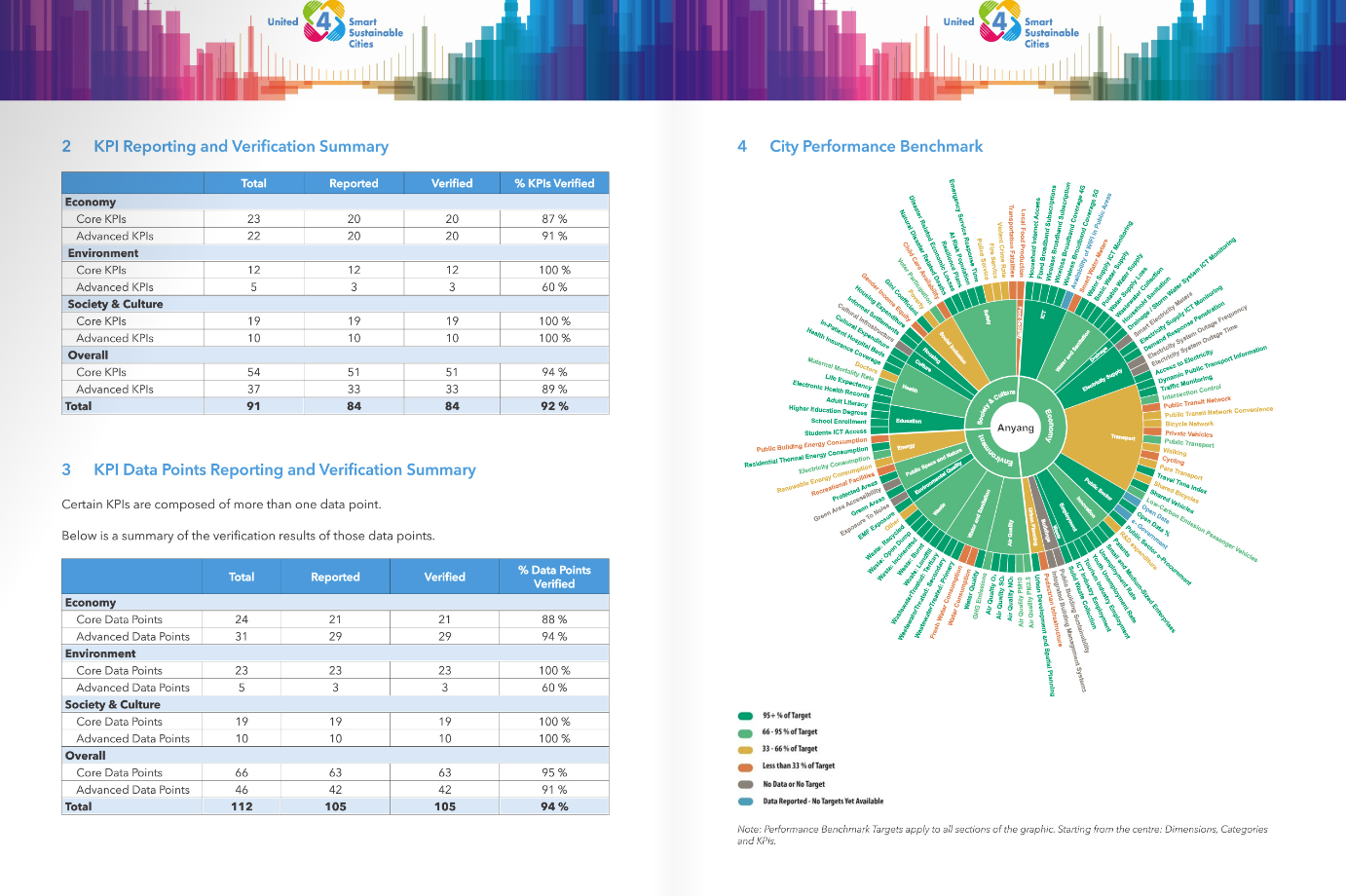Click 'Society & Culture' row in the KPI table

coord(335,304)
